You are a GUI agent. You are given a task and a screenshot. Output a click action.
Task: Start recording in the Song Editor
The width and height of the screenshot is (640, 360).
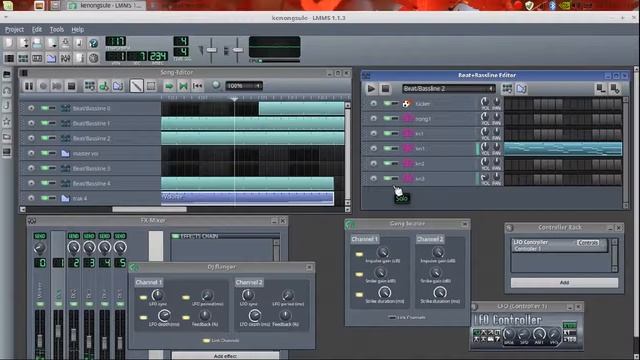[x=43, y=86]
